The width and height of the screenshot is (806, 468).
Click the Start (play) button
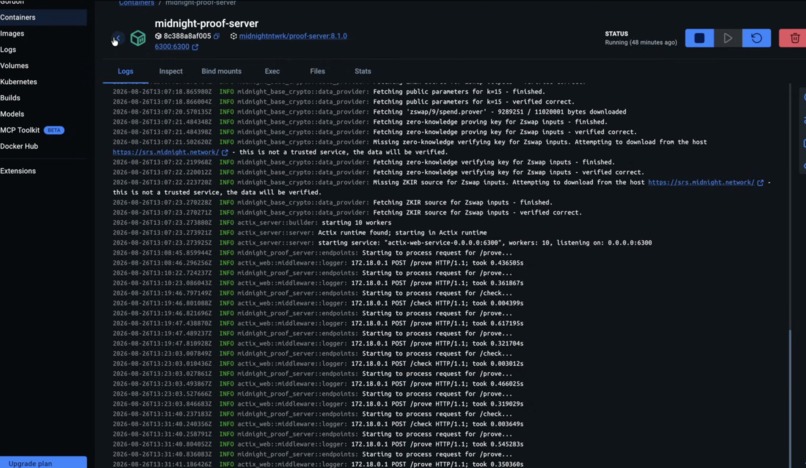pyautogui.click(x=728, y=38)
